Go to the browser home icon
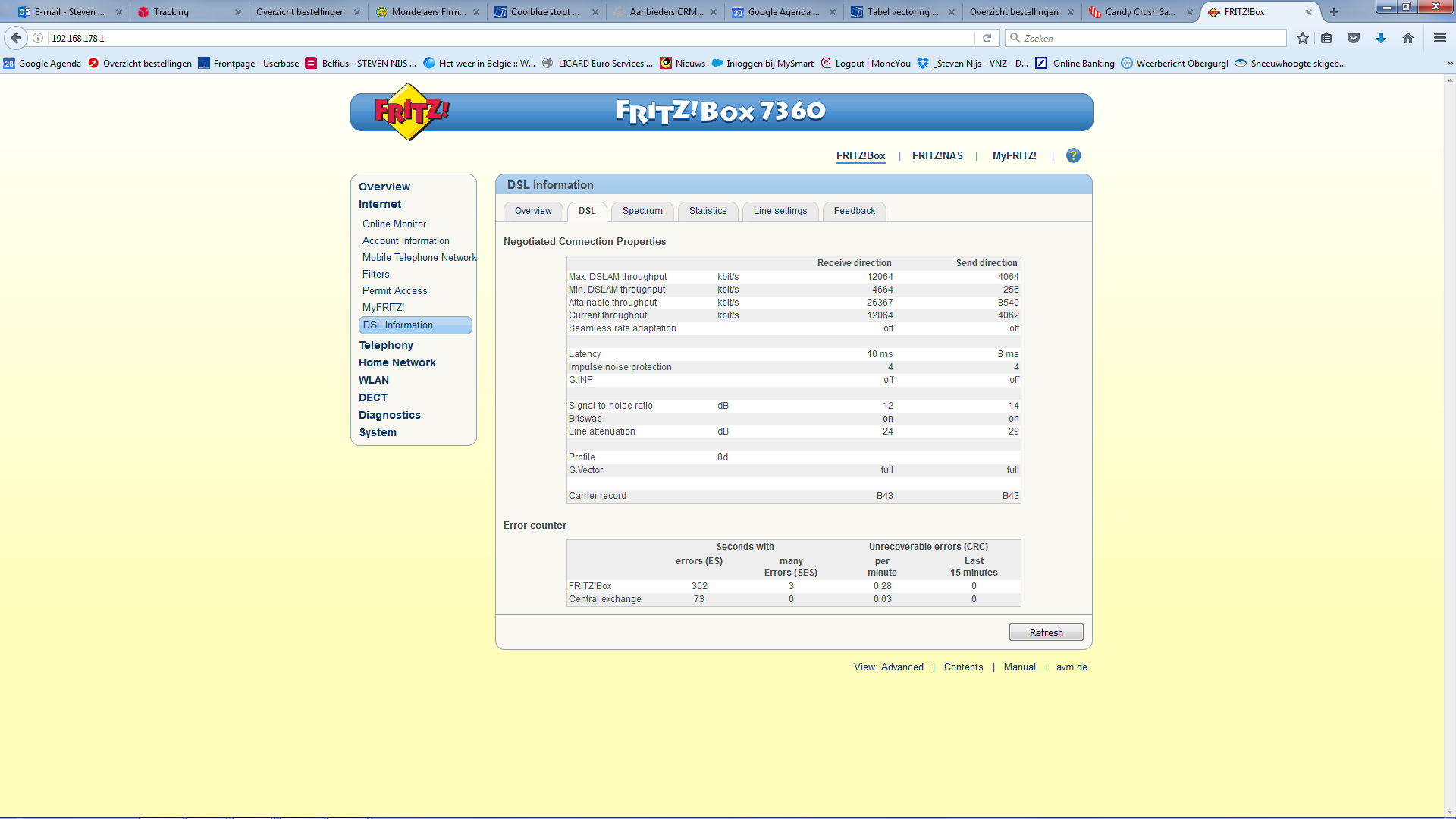This screenshot has width=1456, height=819. [1408, 38]
